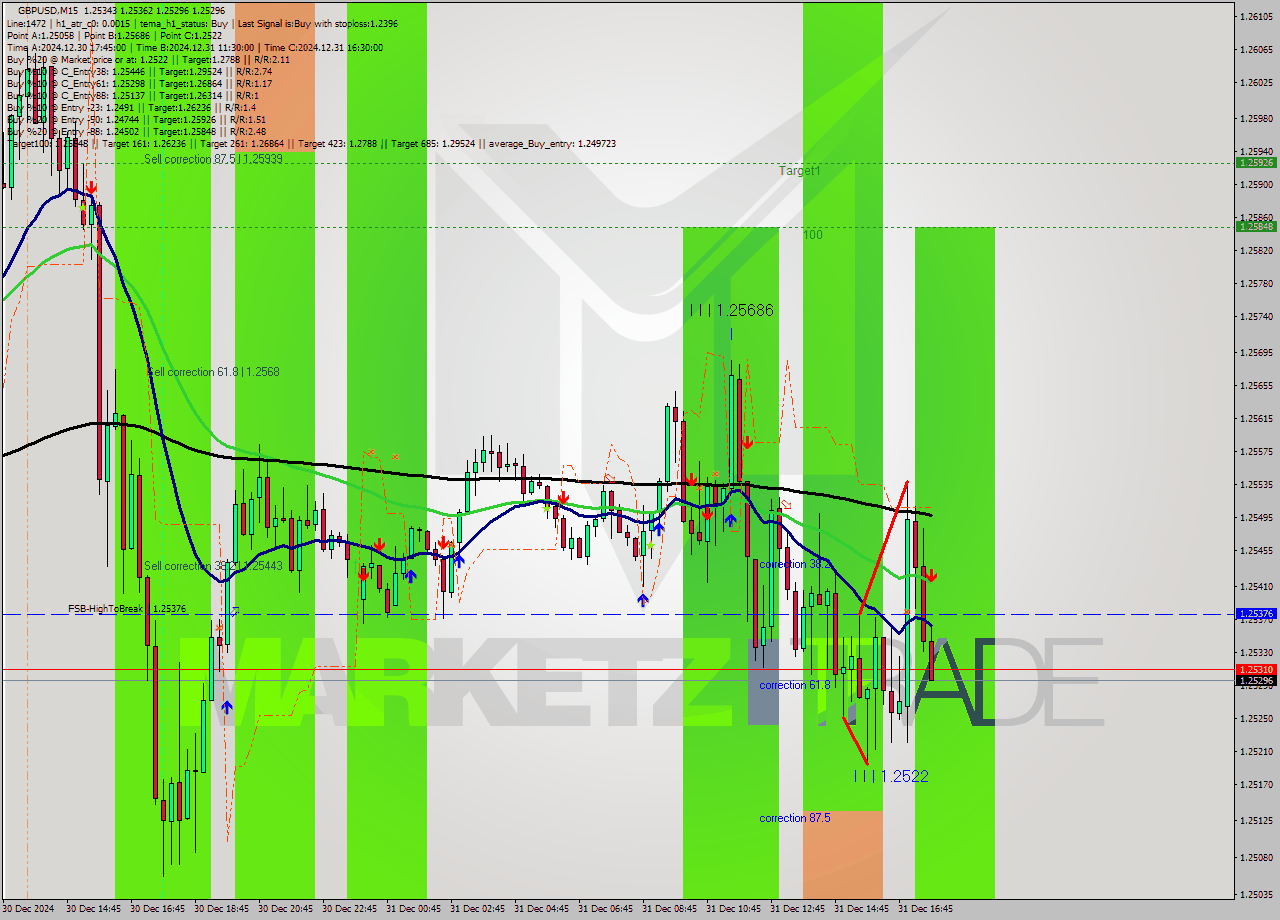The width and height of the screenshot is (1280, 920).
Task: Click the blue buy arrow below the 30 Dec 18:45 candle
Action: click(x=227, y=707)
